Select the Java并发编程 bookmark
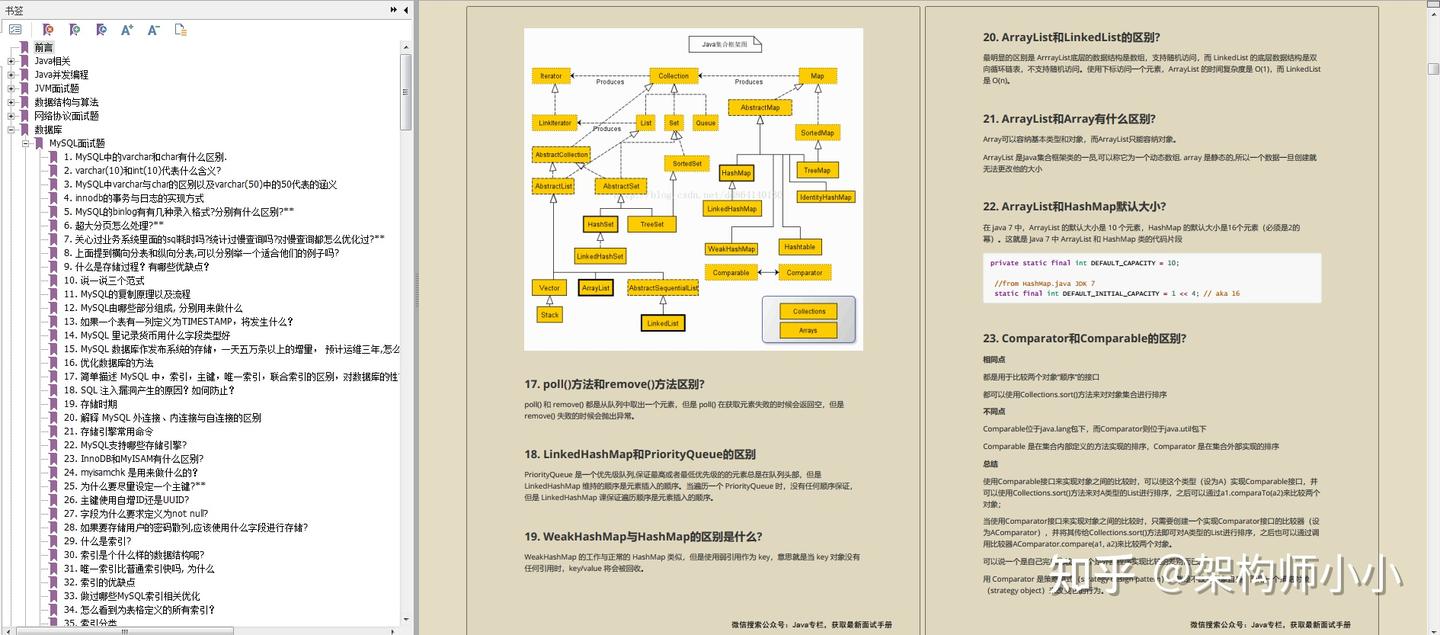This screenshot has height=635, width=1440. pyautogui.click(x=61, y=75)
